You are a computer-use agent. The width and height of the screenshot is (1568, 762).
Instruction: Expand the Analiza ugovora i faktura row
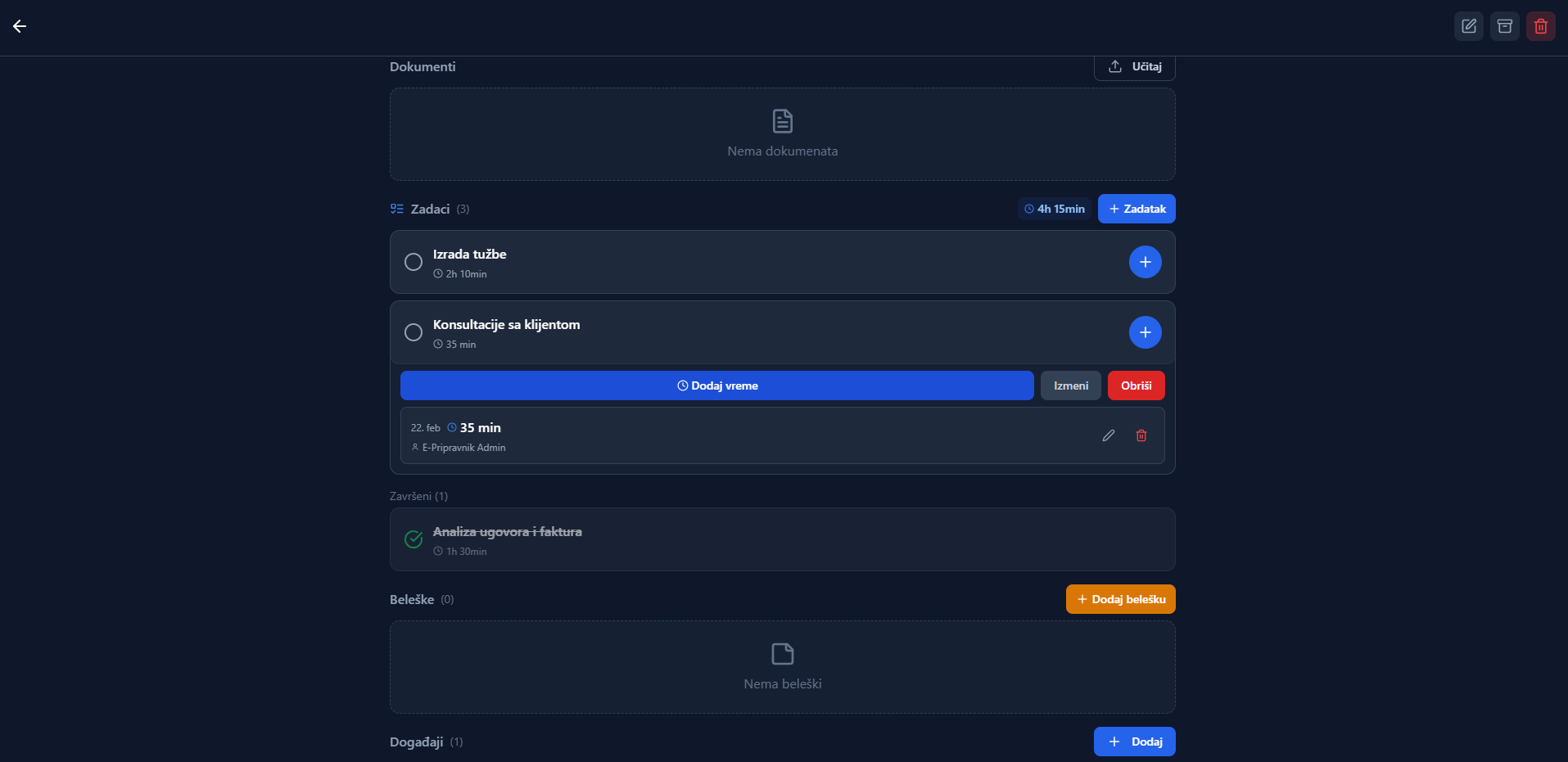737,539
